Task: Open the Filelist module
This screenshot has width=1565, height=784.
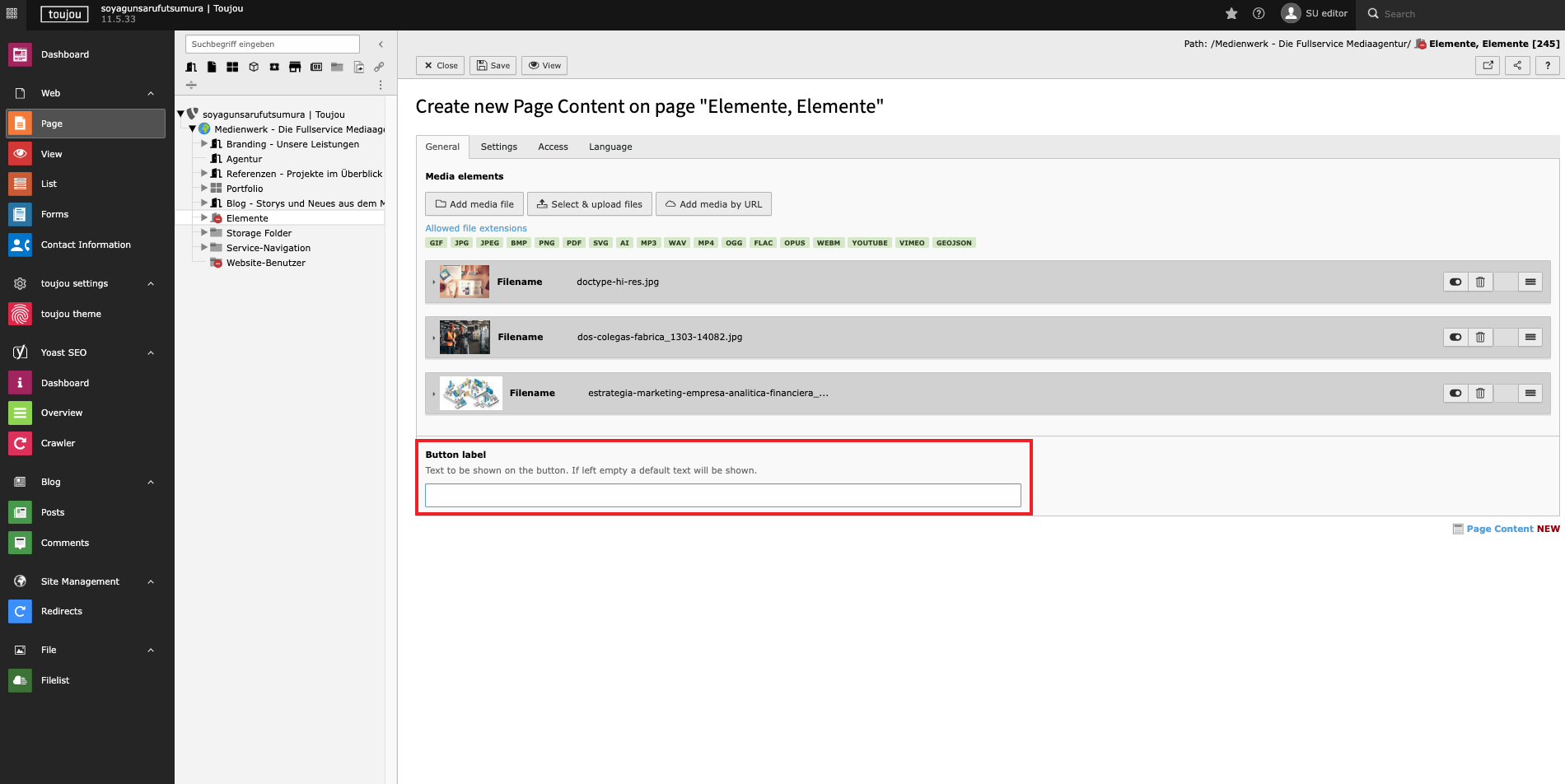Action: point(55,680)
